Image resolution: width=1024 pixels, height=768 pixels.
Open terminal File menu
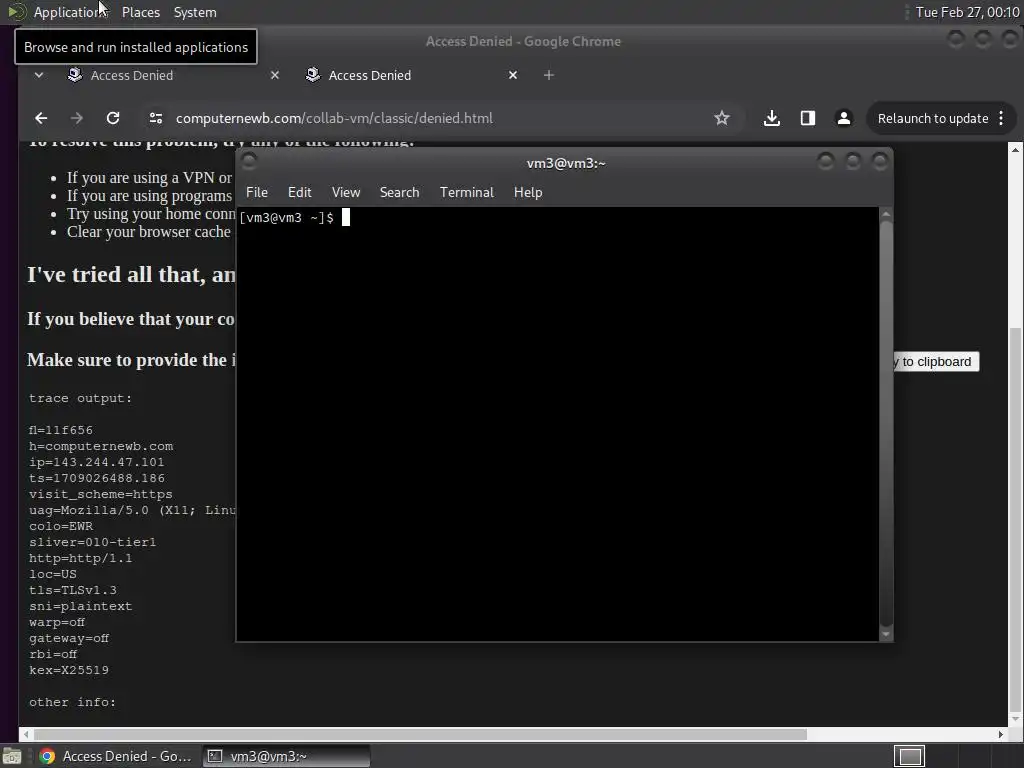tap(257, 192)
